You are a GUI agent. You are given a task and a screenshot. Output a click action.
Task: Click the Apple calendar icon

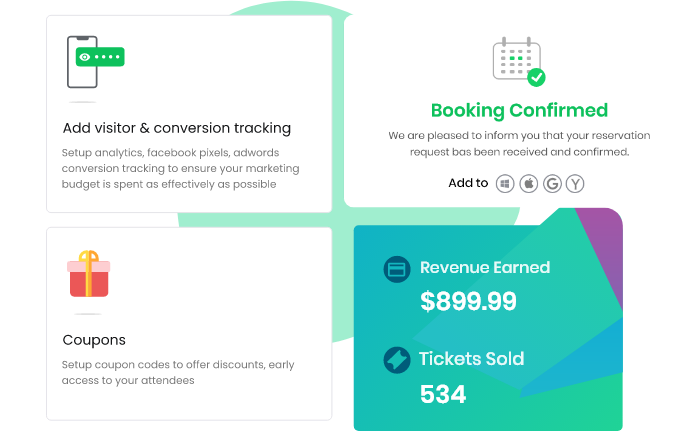529,184
